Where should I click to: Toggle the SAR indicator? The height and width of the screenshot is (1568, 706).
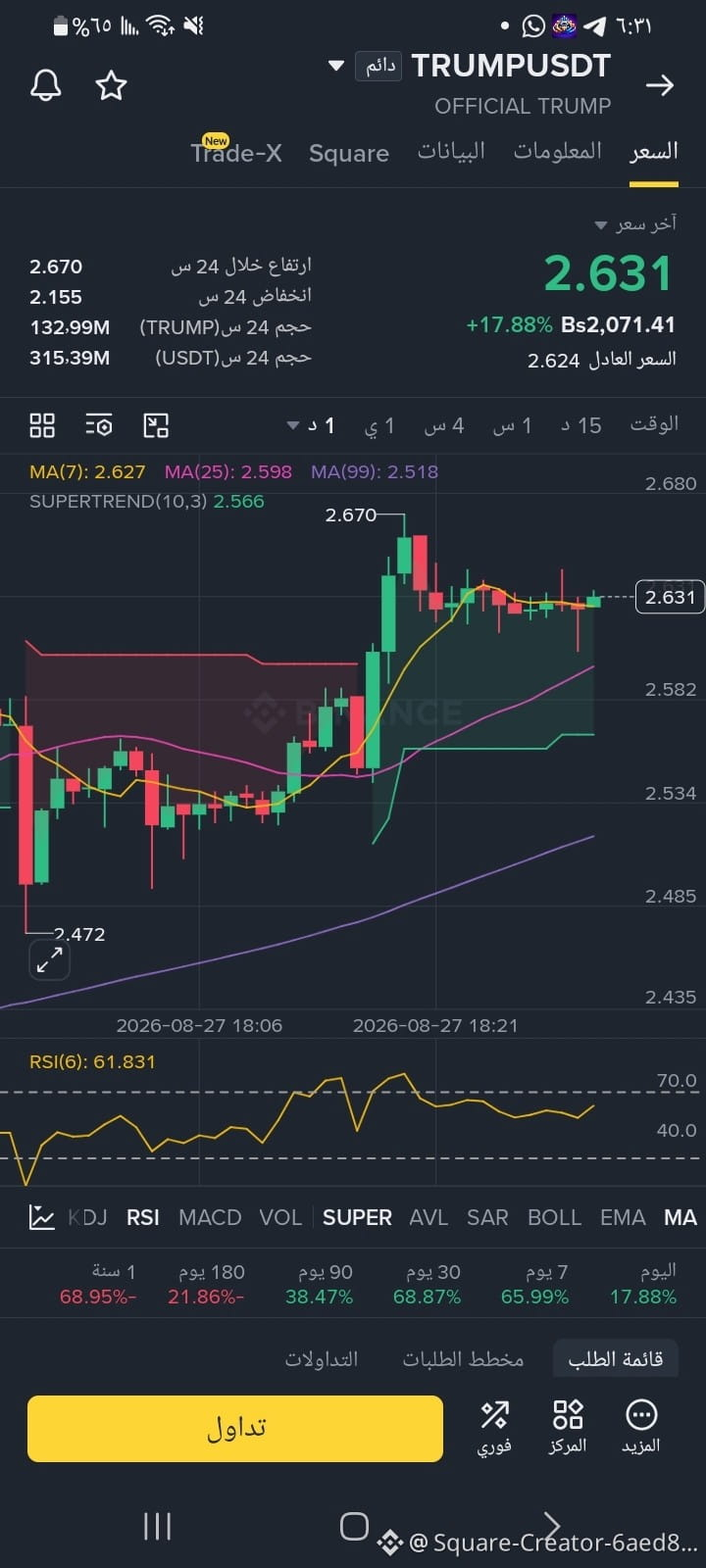(487, 1217)
